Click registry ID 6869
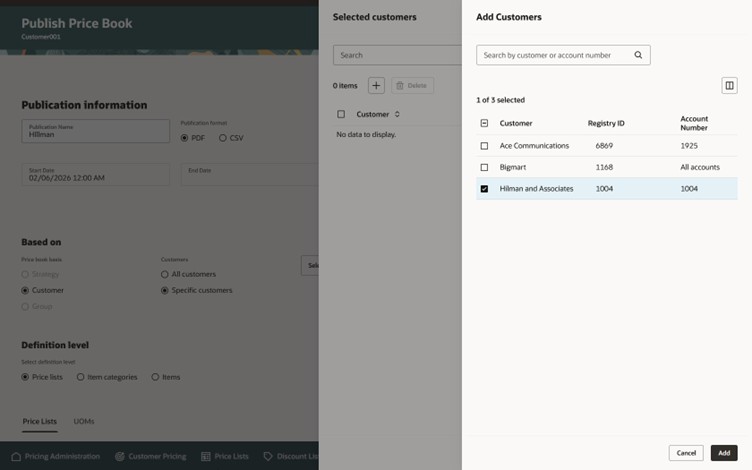The width and height of the screenshot is (752, 470). point(604,146)
